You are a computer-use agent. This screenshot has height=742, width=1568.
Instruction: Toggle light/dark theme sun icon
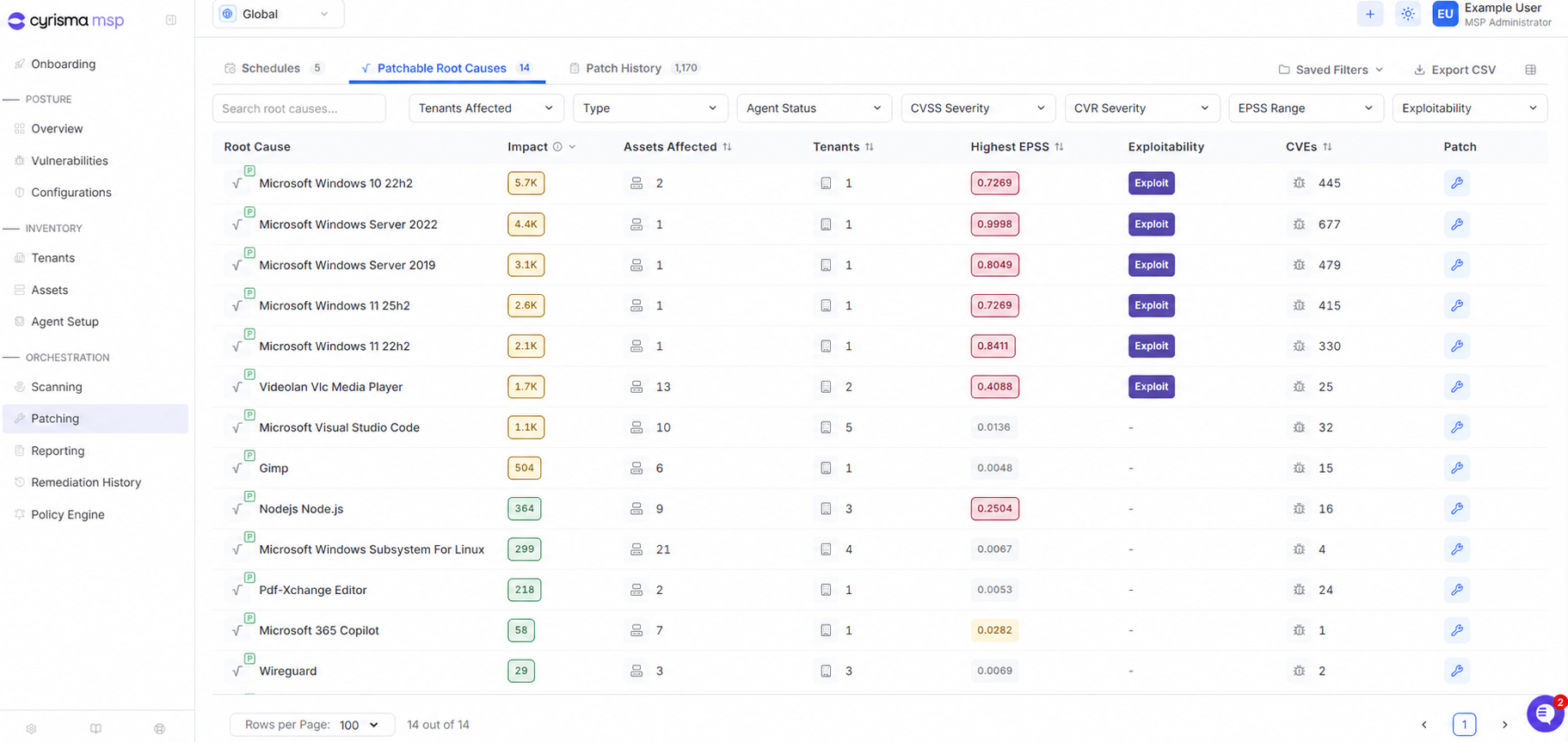coord(1408,14)
